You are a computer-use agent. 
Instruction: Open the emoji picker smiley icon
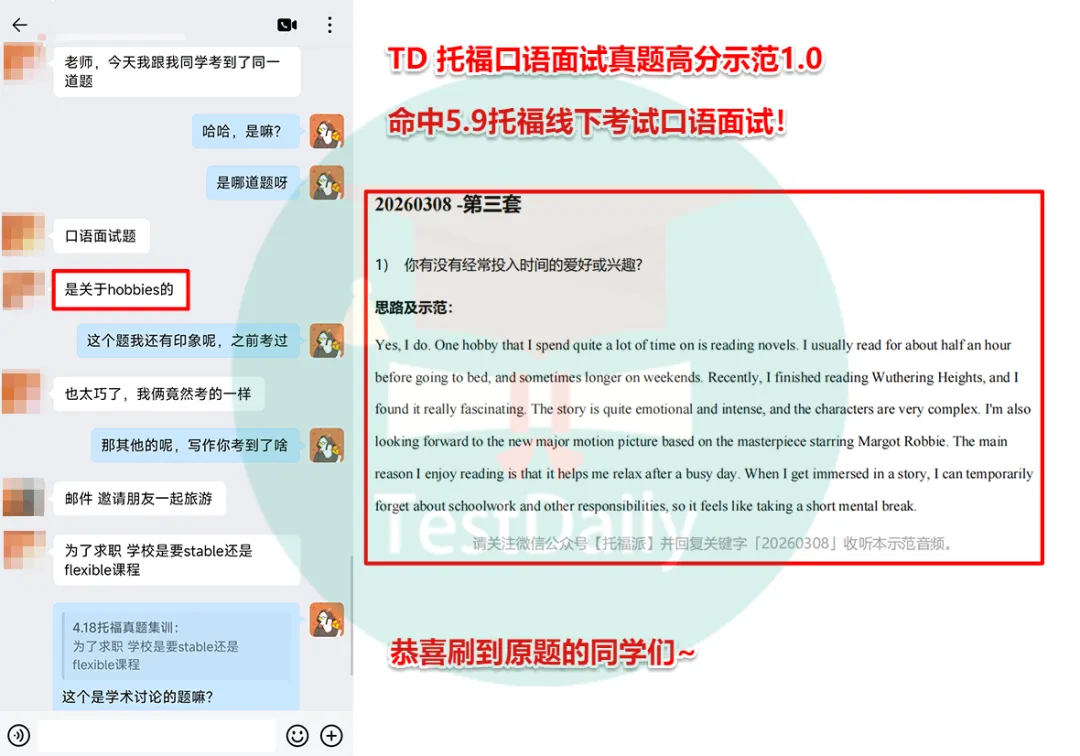pyautogui.click(x=298, y=735)
